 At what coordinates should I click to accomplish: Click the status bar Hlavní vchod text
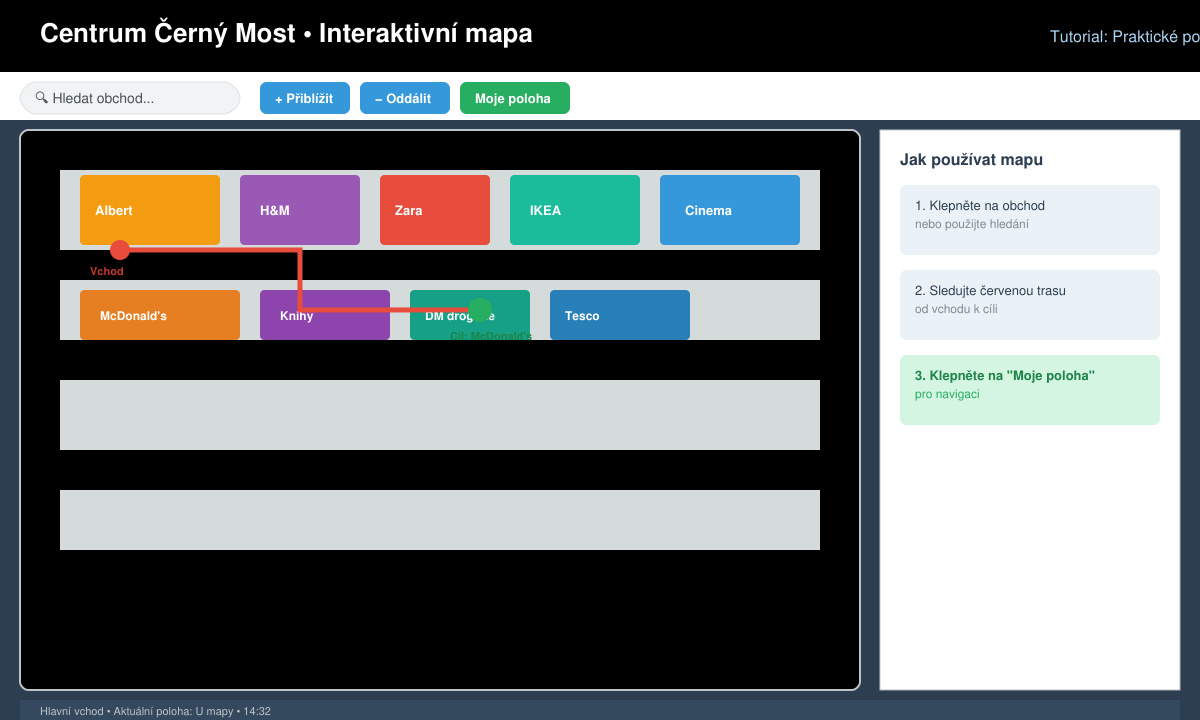tap(155, 711)
